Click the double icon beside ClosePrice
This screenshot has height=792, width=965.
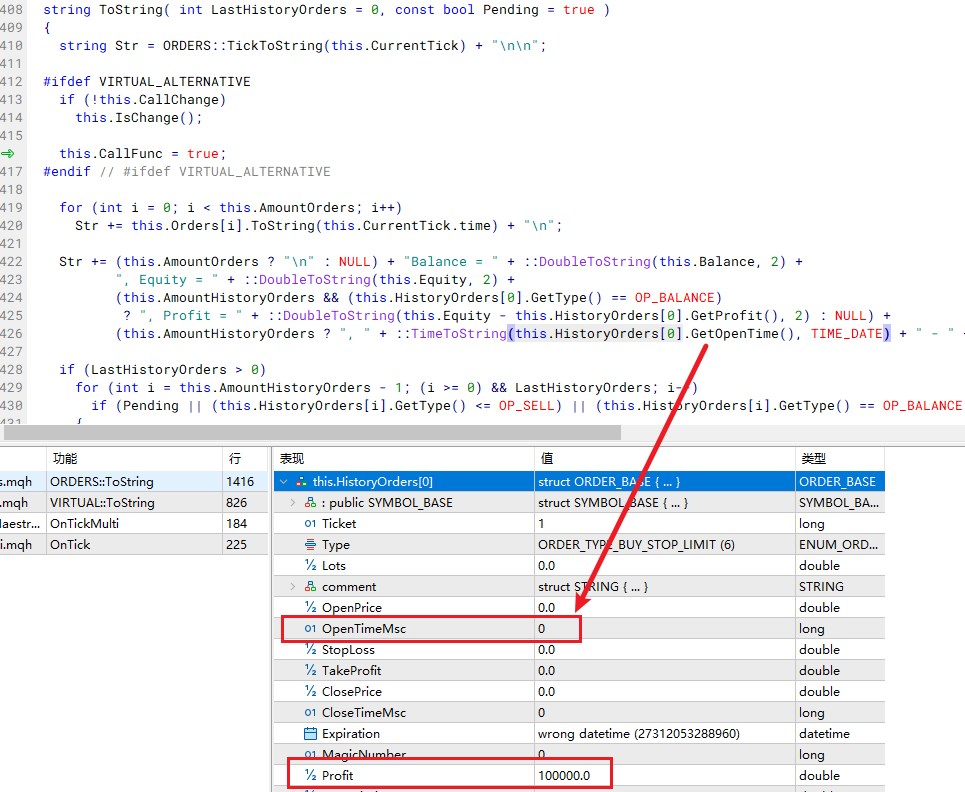click(x=310, y=691)
